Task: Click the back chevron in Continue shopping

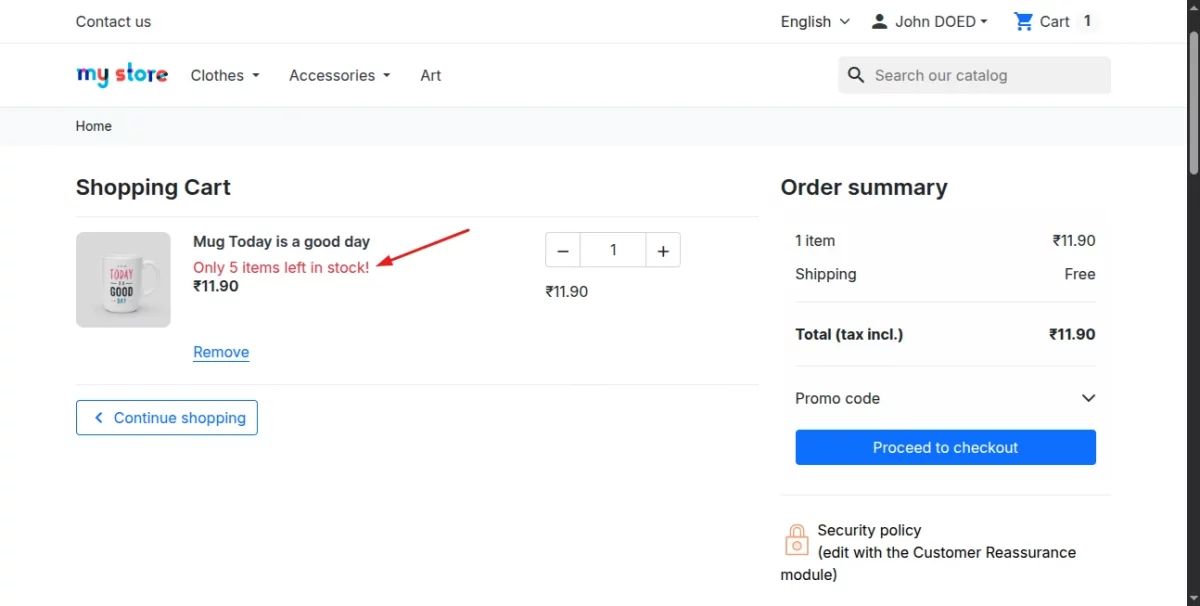Action: pos(98,418)
